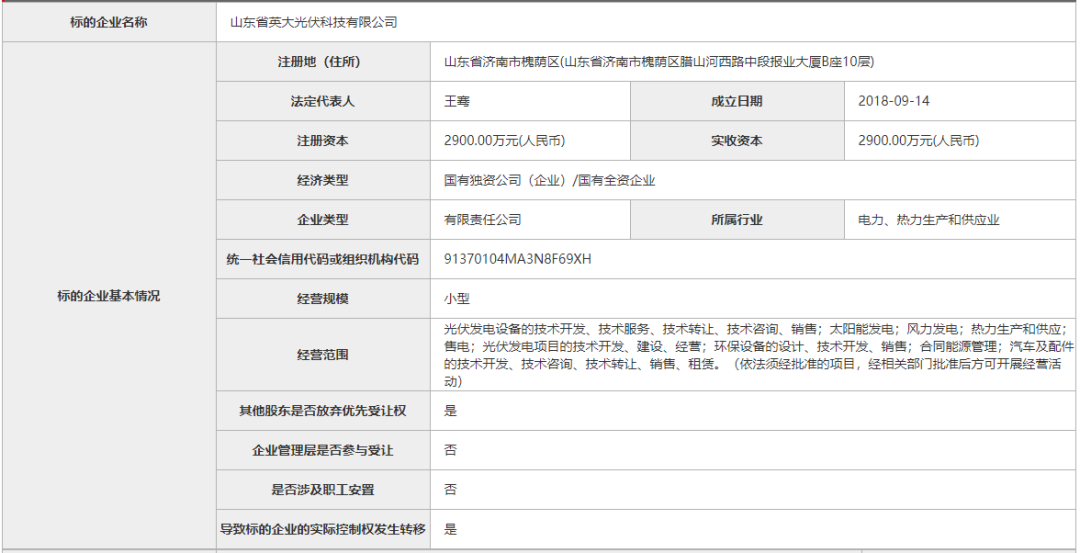
Task: Select the 标的企业基本情况 section label
Action: click(x=108, y=296)
